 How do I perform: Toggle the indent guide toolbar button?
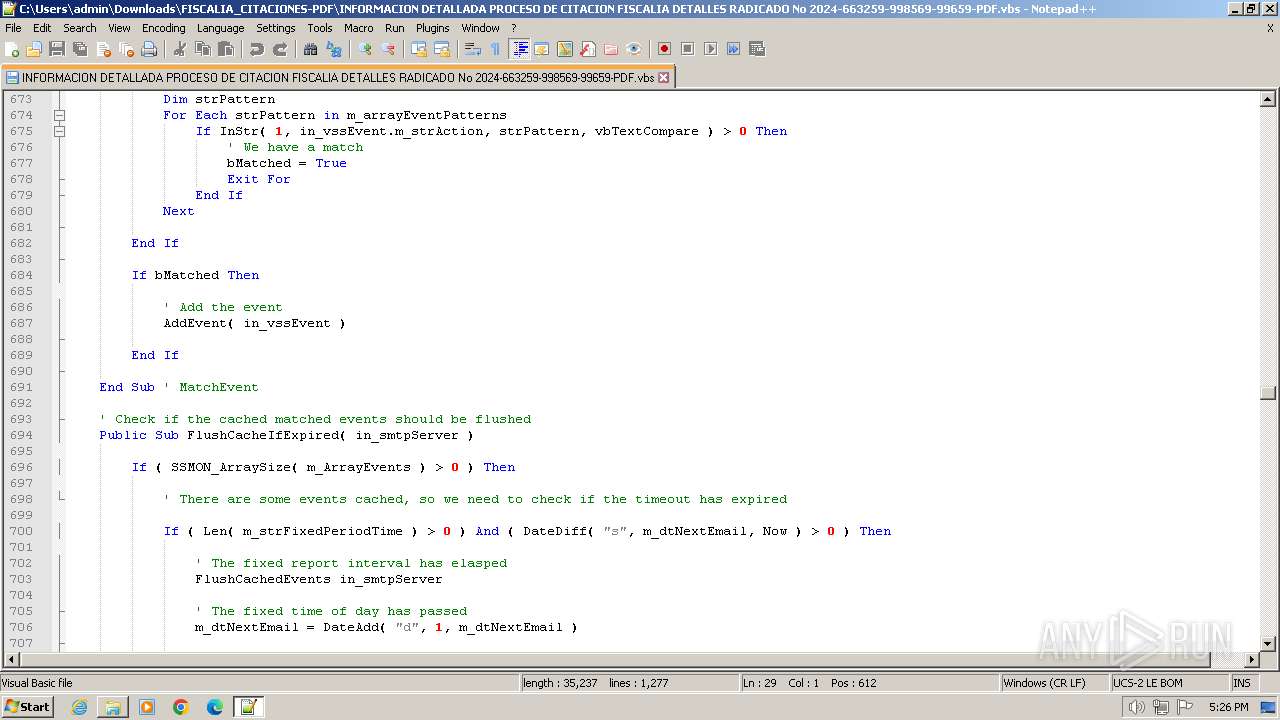coord(520,49)
